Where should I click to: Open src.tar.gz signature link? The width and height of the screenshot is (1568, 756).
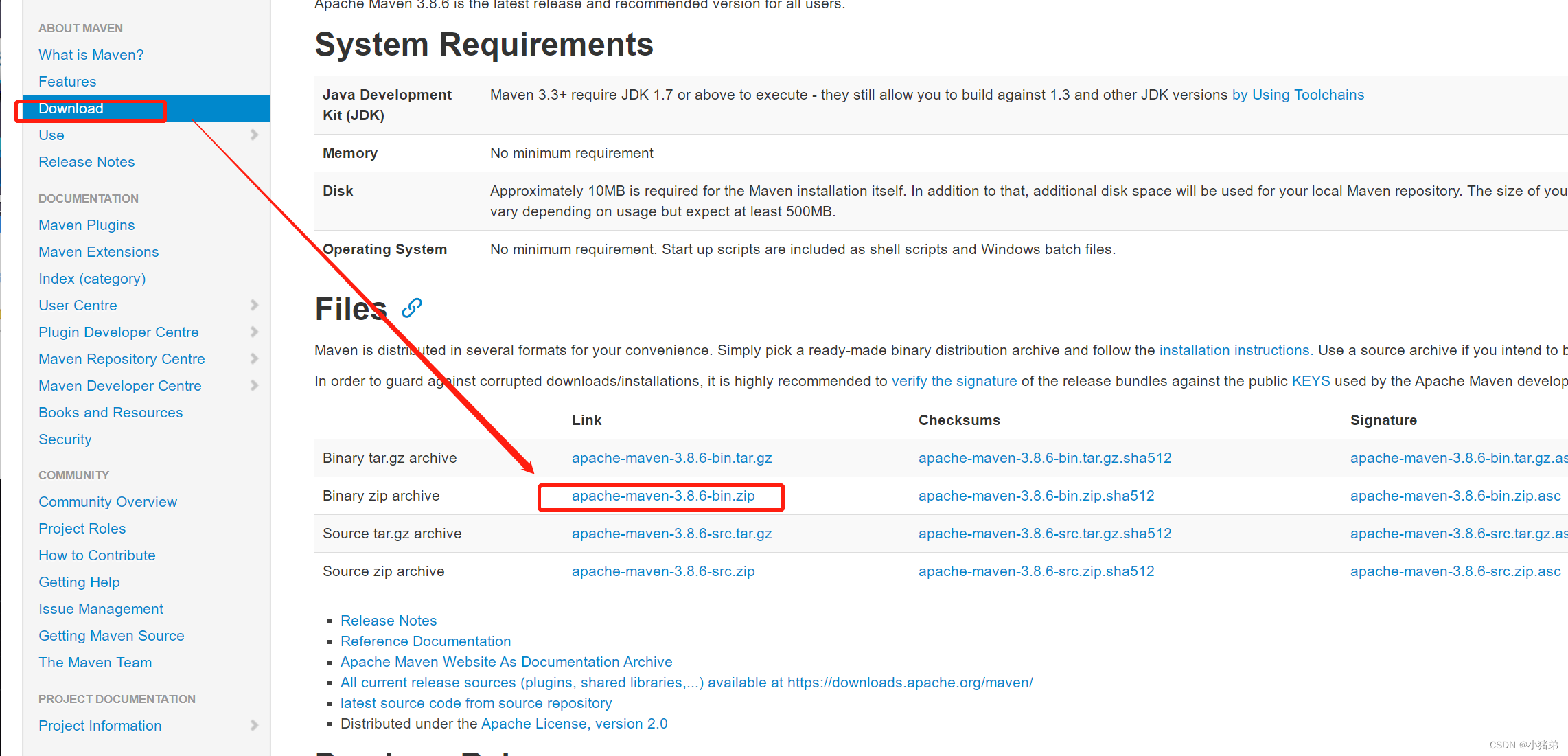coord(1459,534)
